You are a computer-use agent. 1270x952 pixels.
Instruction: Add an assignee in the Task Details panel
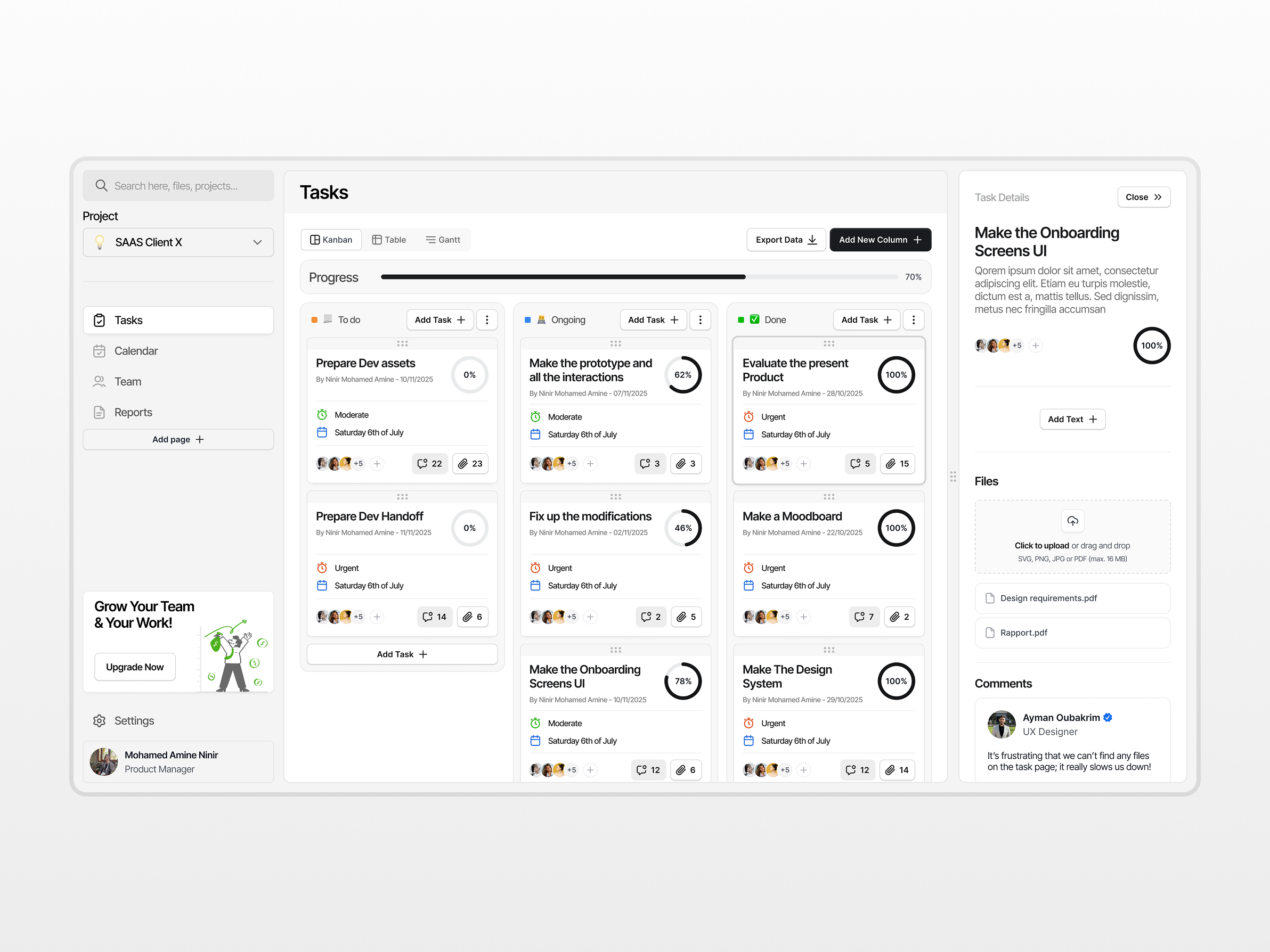(x=1036, y=345)
